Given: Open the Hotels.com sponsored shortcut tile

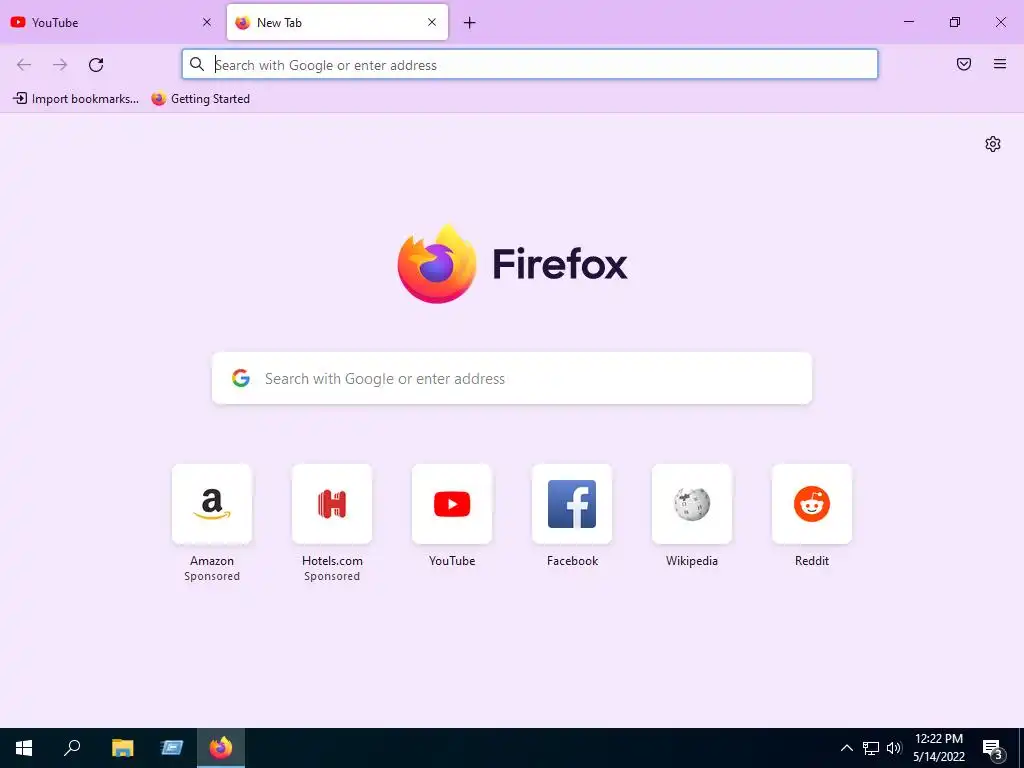Looking at the screenshot, I should [x=332, y=504].
